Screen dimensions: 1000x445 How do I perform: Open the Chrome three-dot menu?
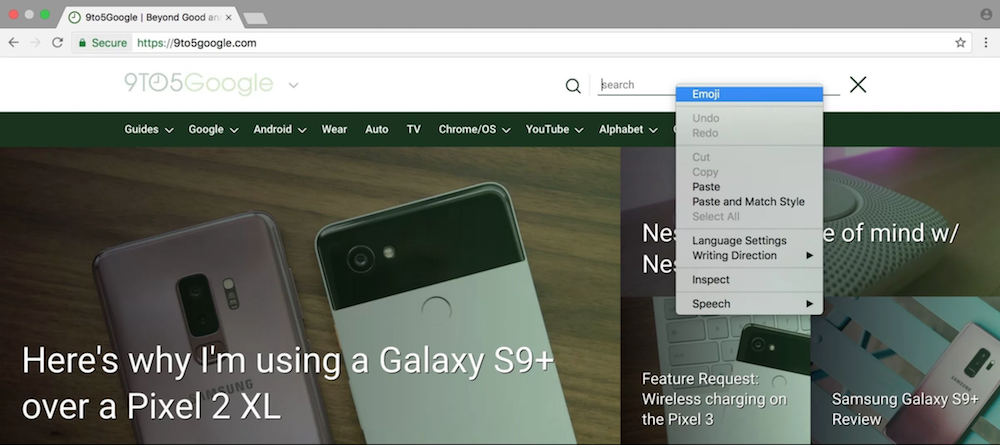coord(986,43)
